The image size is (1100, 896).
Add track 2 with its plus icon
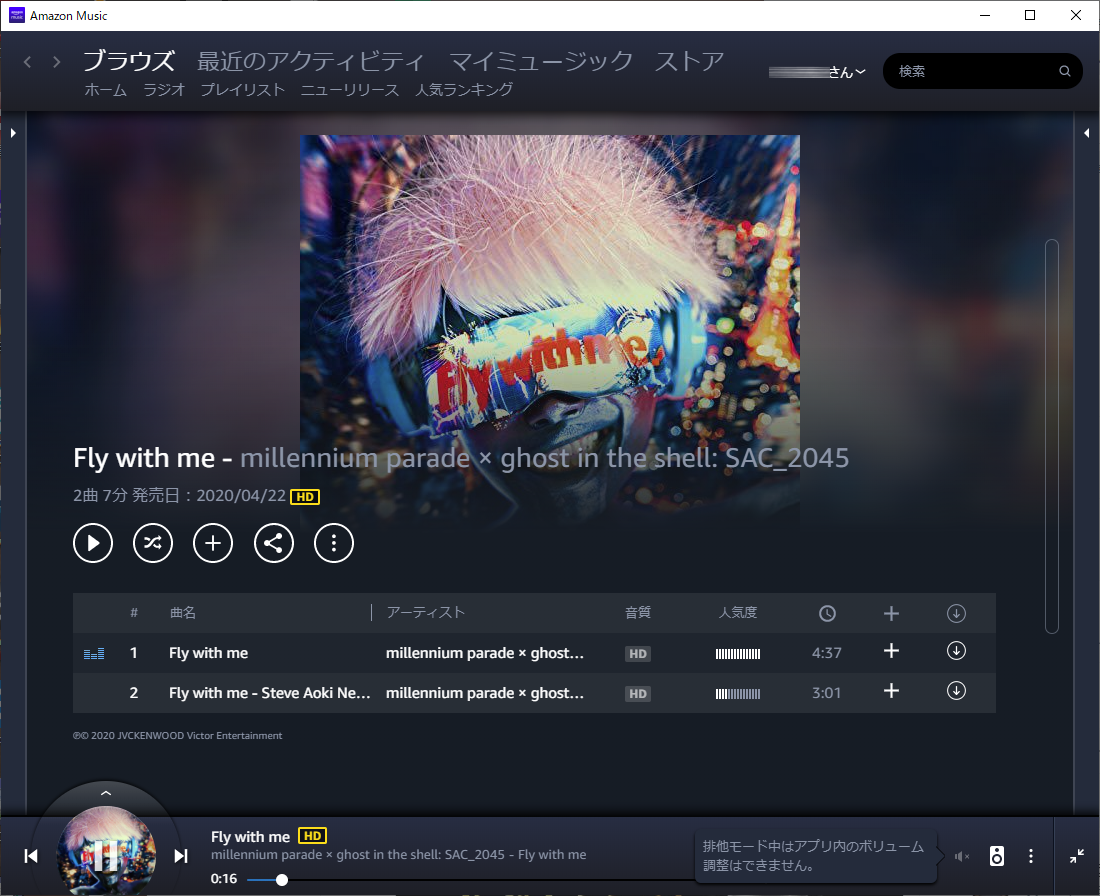891,691
